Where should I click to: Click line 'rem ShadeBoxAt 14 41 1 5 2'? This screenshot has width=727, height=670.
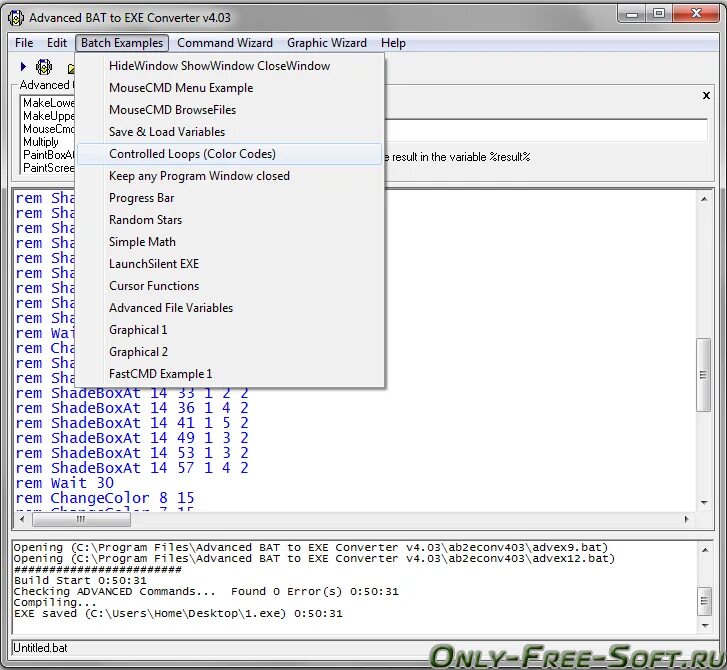pos(132,423)
